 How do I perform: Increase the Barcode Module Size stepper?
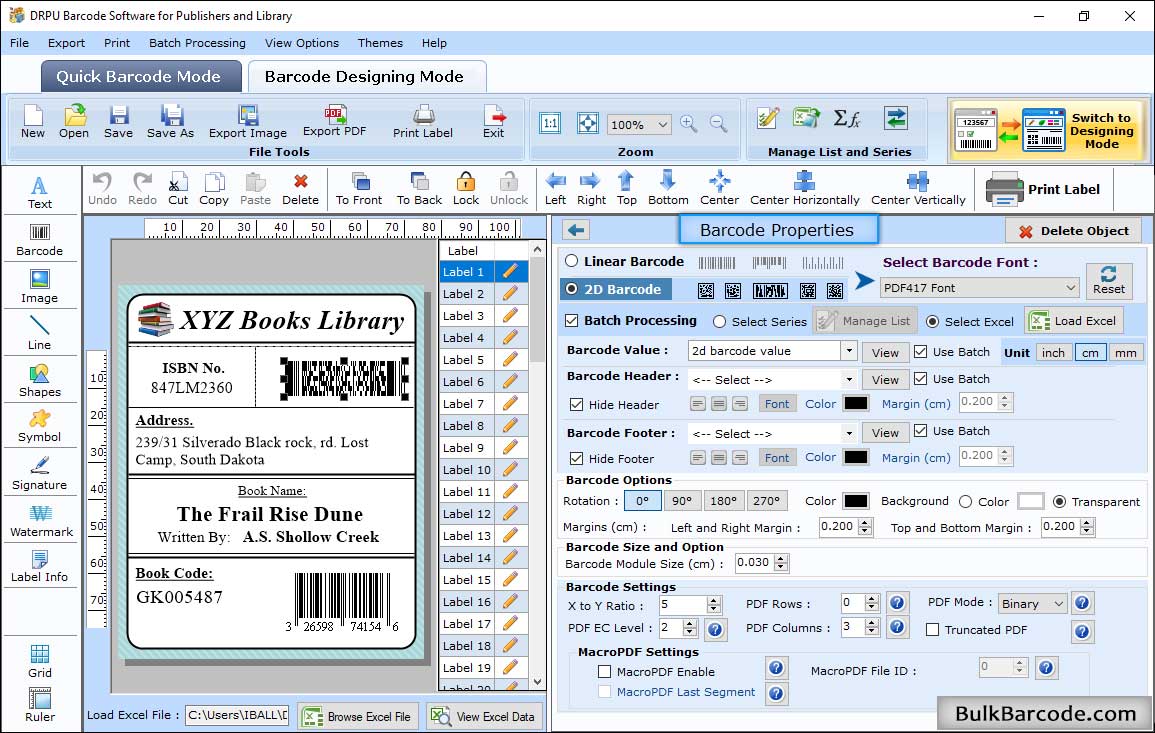[781, 558]
